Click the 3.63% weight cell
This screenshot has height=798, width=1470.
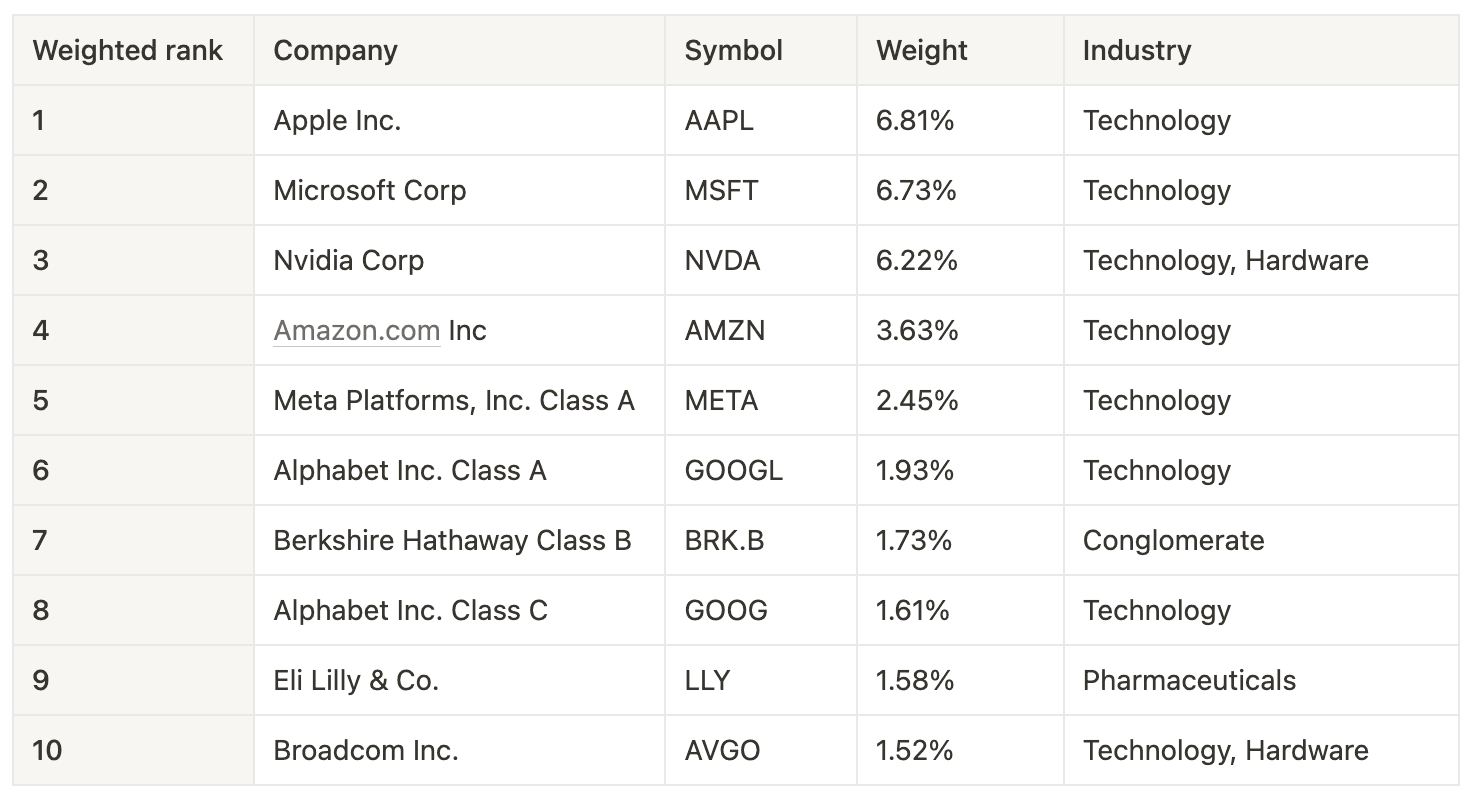pos(916,331)
